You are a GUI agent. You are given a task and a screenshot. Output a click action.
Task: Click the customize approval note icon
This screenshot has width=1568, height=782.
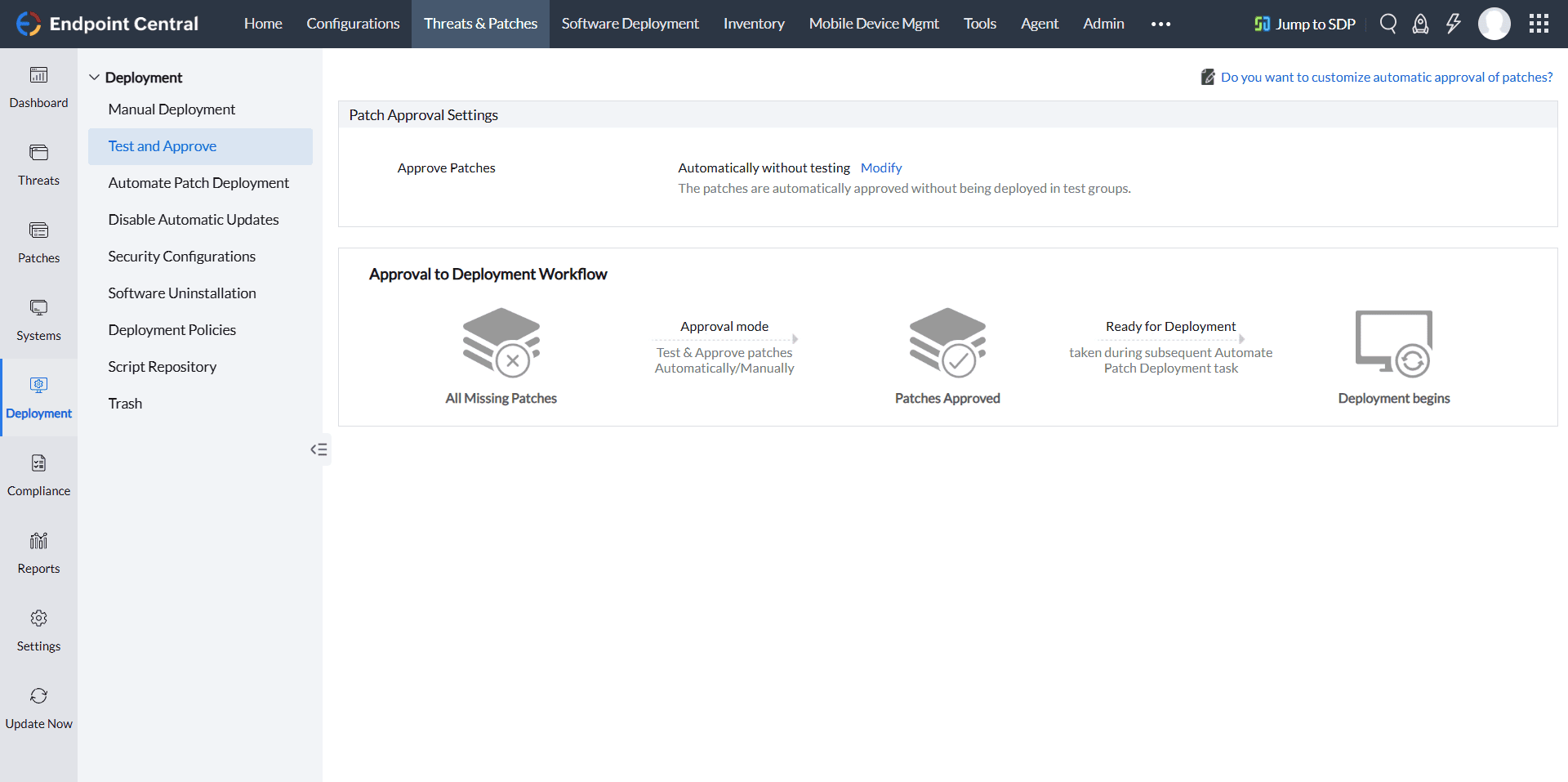(x=1208, y=77)
